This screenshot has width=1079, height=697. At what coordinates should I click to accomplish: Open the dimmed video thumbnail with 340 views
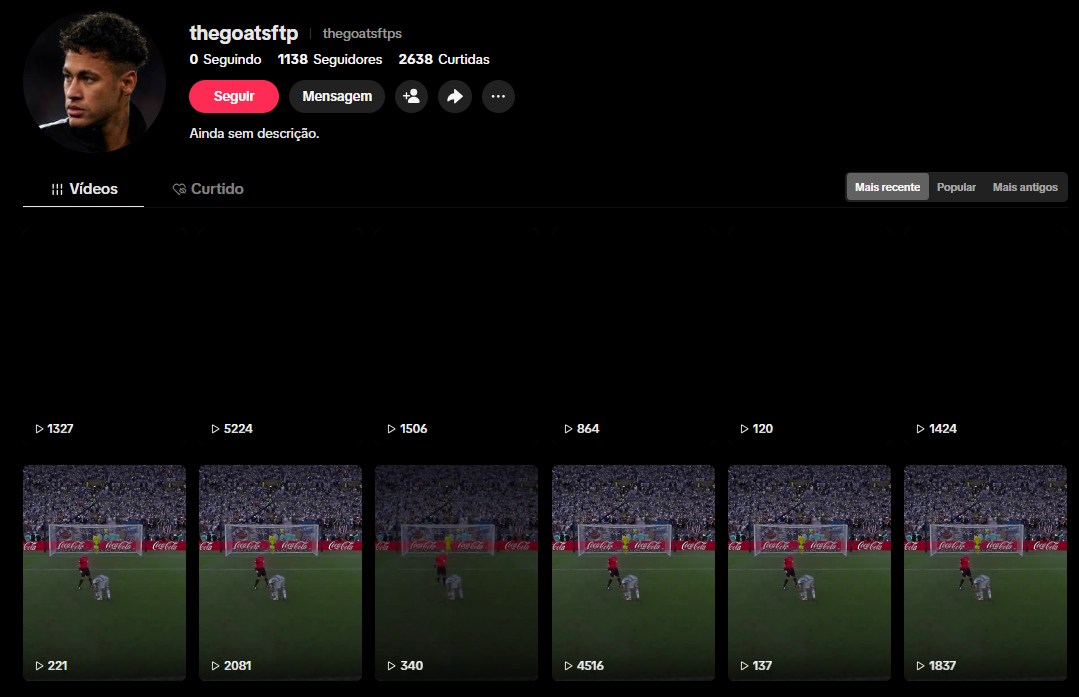tap(456, 570)
